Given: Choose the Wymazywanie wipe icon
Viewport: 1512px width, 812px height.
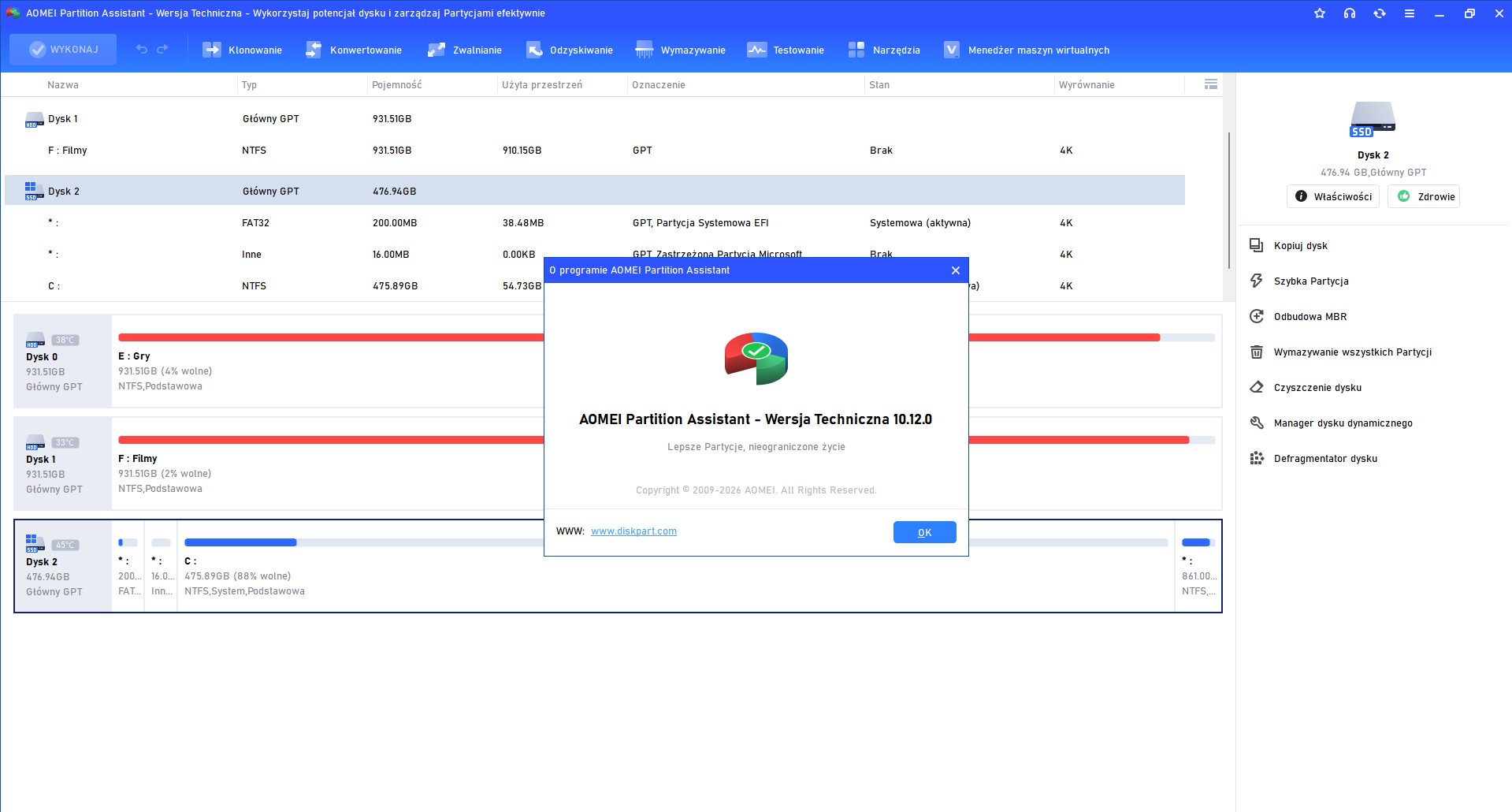Looking at the screenshot, I should coord(645,50).
